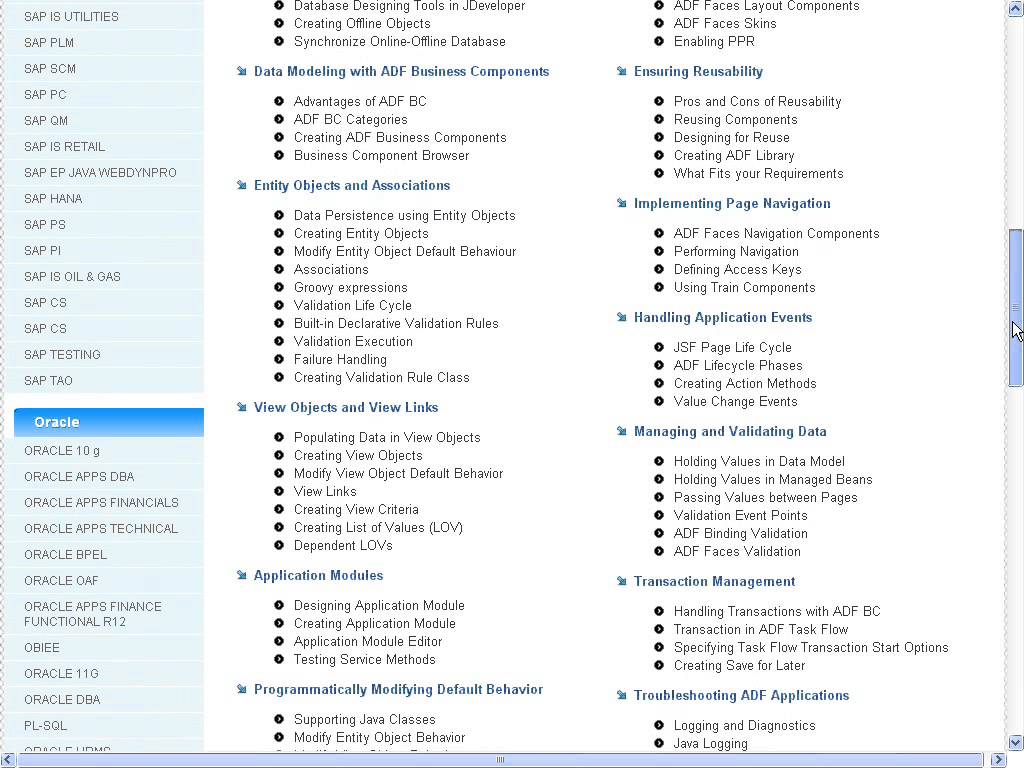
Task: Click bullet icon next to Groovy expressions
Action: click(279, 287)
